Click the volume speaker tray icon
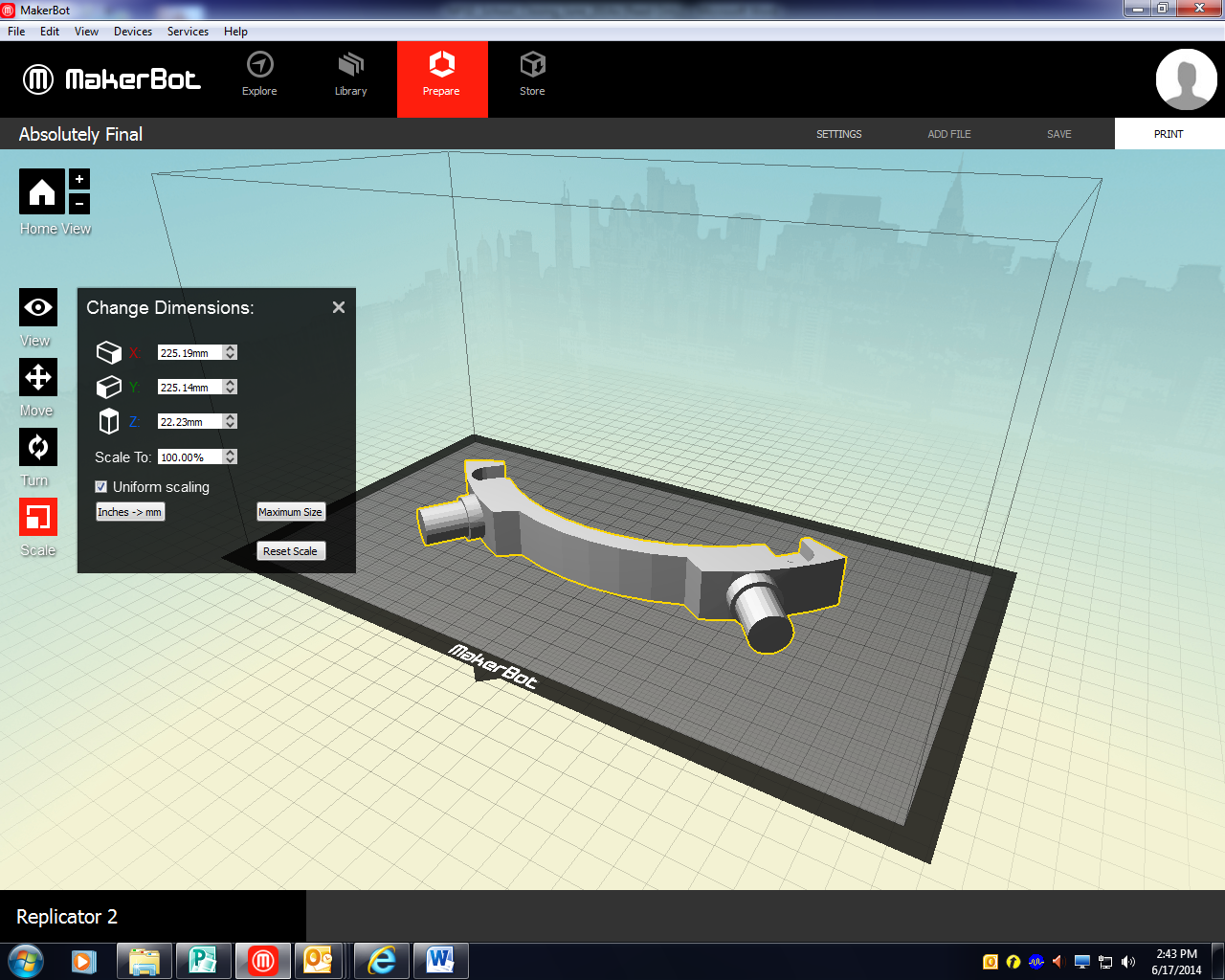Screen dimensions: 1225x980 (1128, 962)
